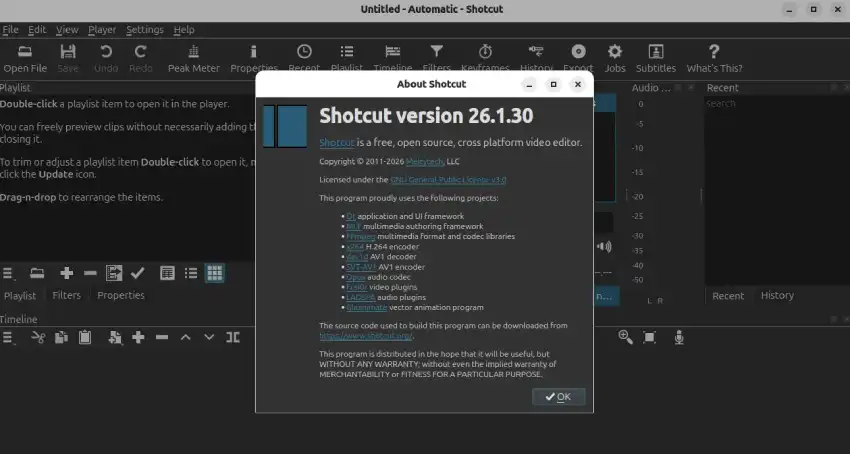
Task: Open the Settings menu
Action: click(145, 30)
